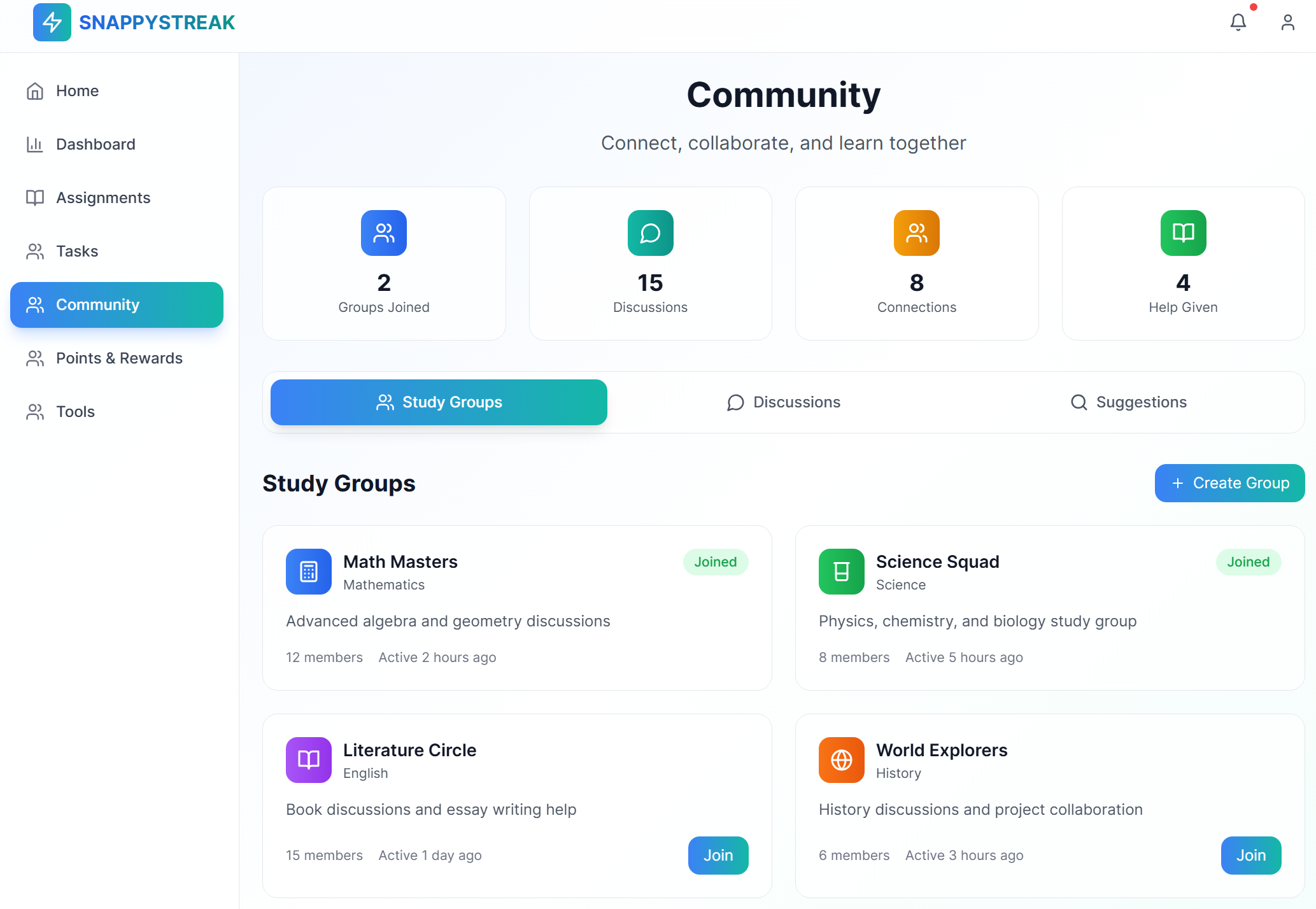Select the Study Groups tab

click(439, 402)
